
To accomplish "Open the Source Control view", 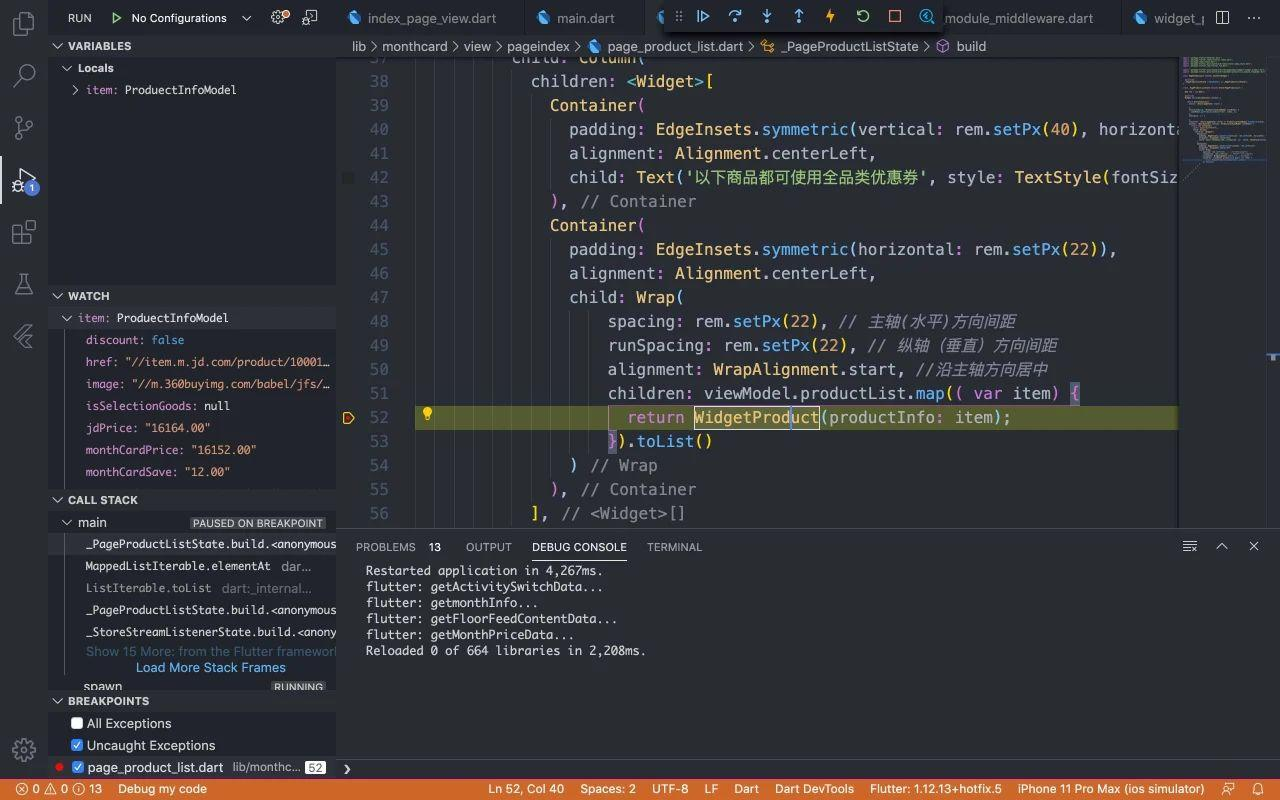I will click(24, 127).
